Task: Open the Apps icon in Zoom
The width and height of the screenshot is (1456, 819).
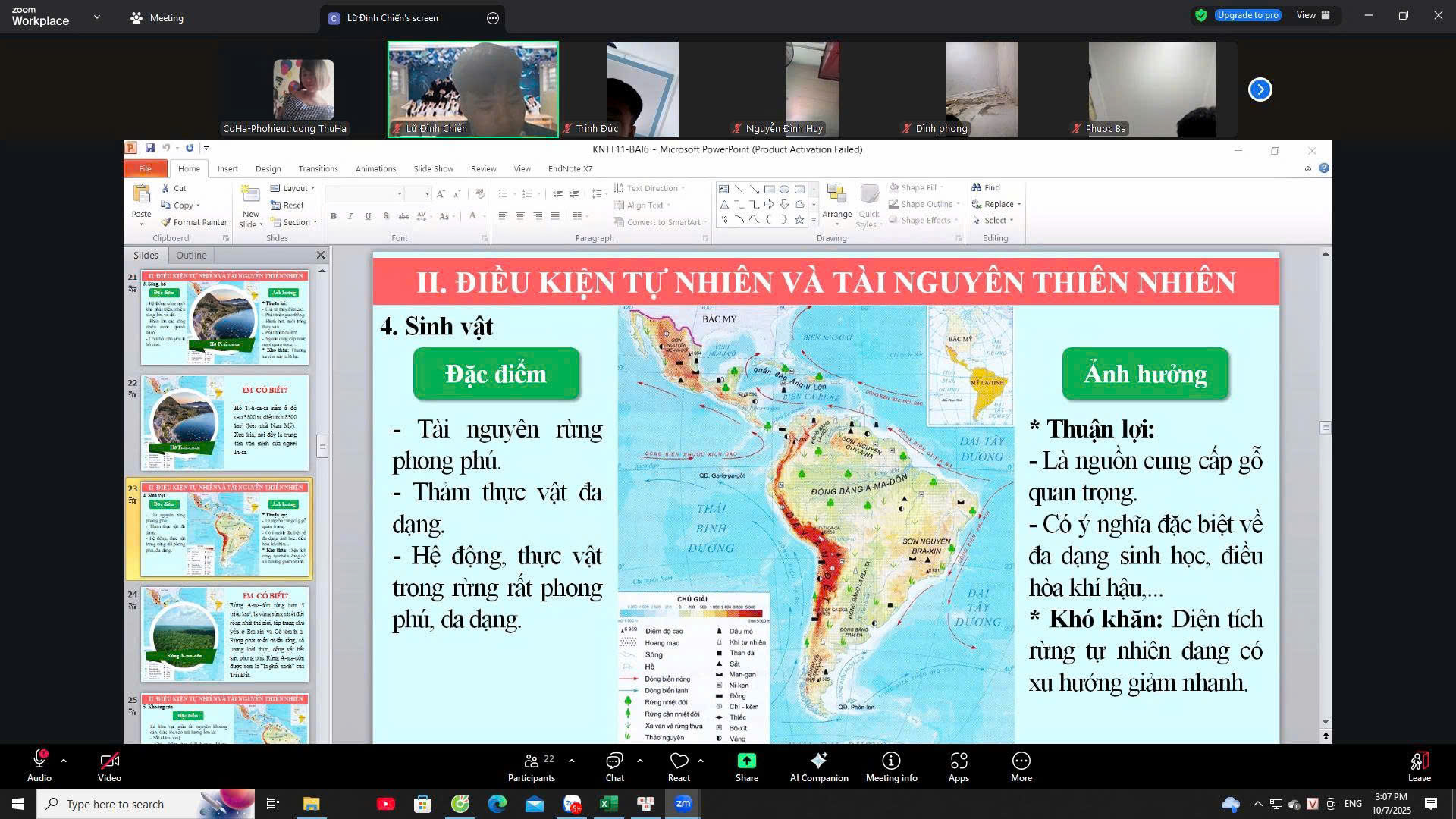Action: coord(959,765)
